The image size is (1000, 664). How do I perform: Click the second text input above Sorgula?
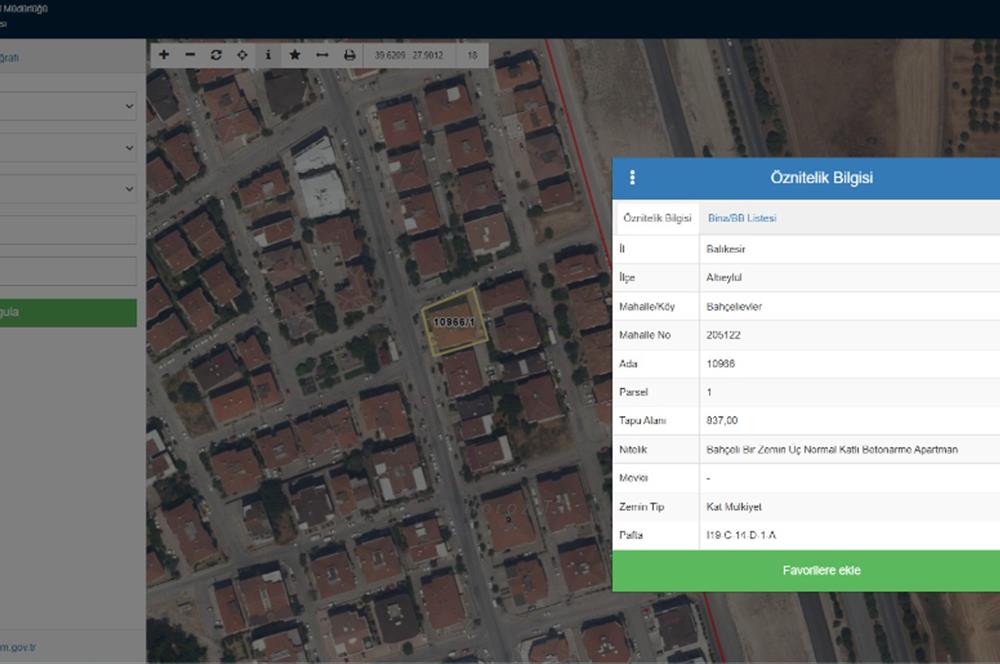[x=68, y=271]
